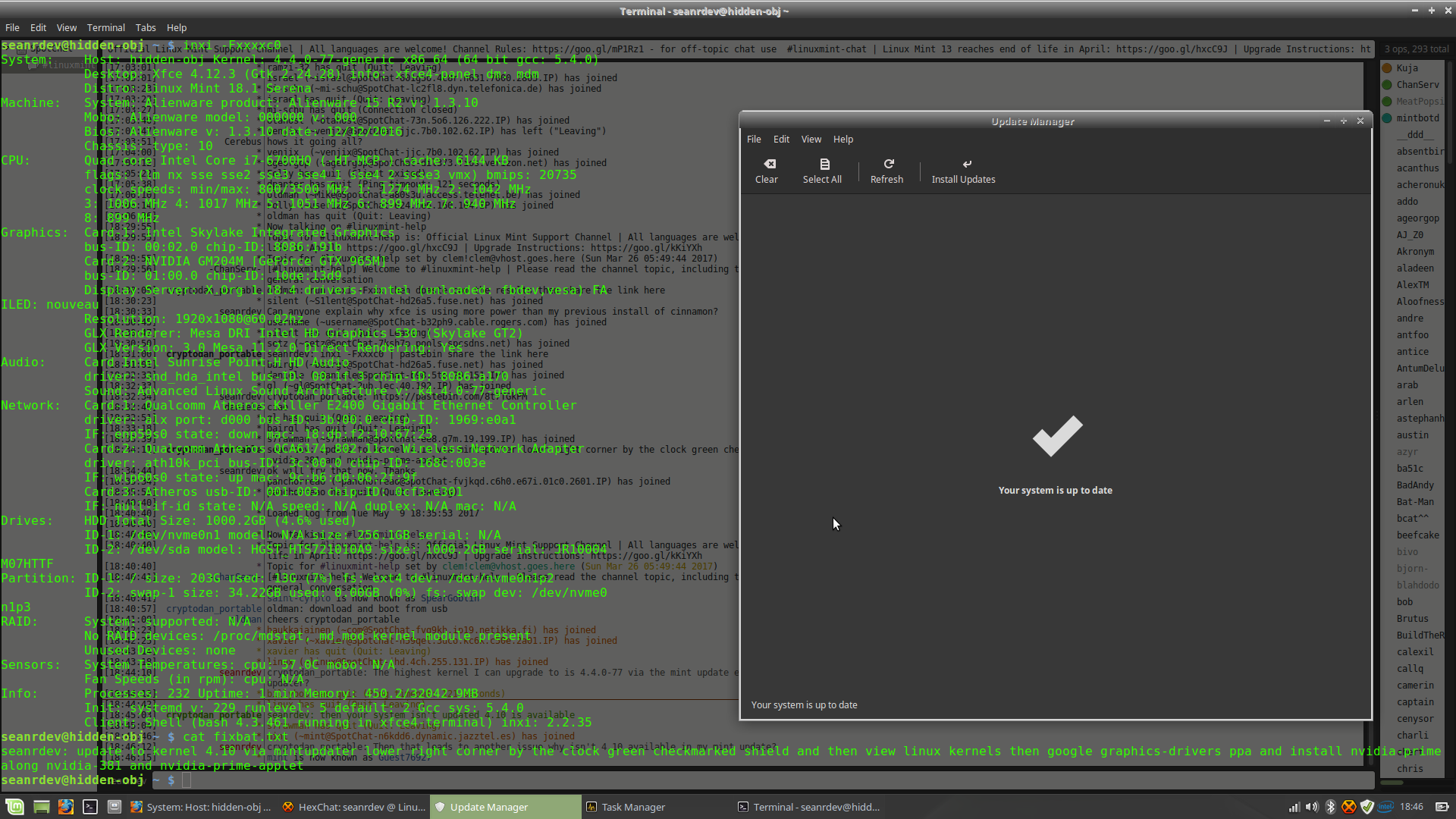Open the Terminal window Help menu

(177, 27)
